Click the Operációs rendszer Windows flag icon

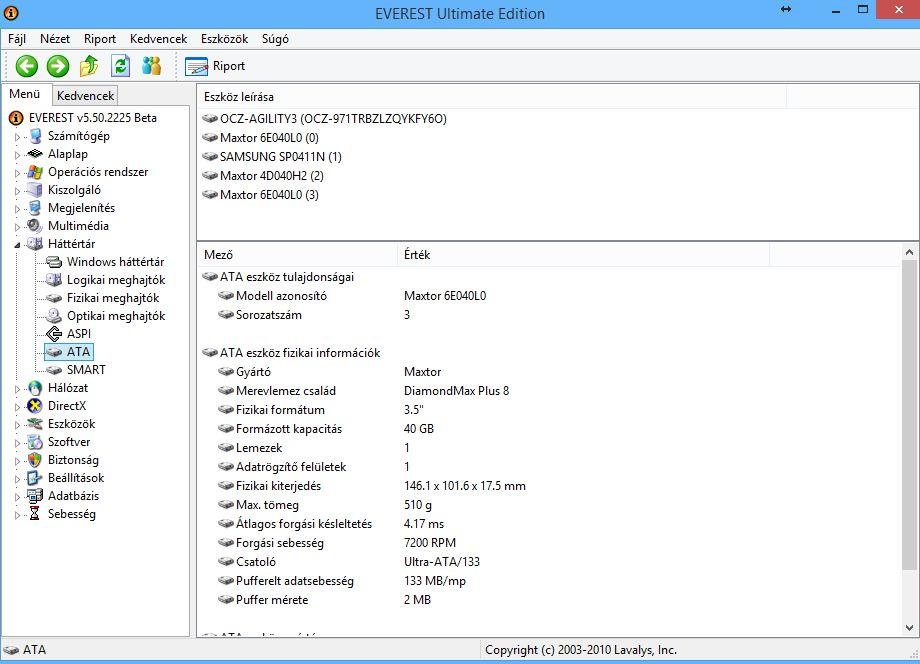click(35, 172)
